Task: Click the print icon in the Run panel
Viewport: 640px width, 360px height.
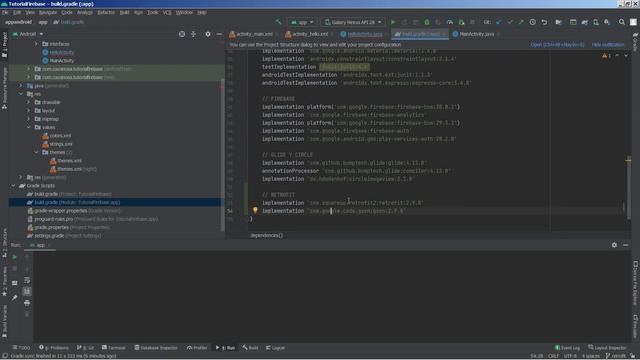Action: click(x=27, y=303)
